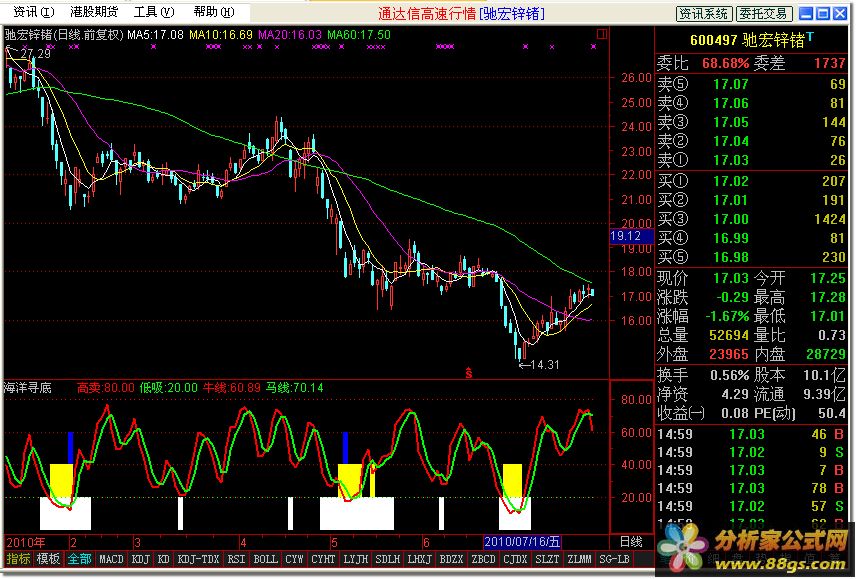Click the MA60:17.50 label

[x=359, y=35]
